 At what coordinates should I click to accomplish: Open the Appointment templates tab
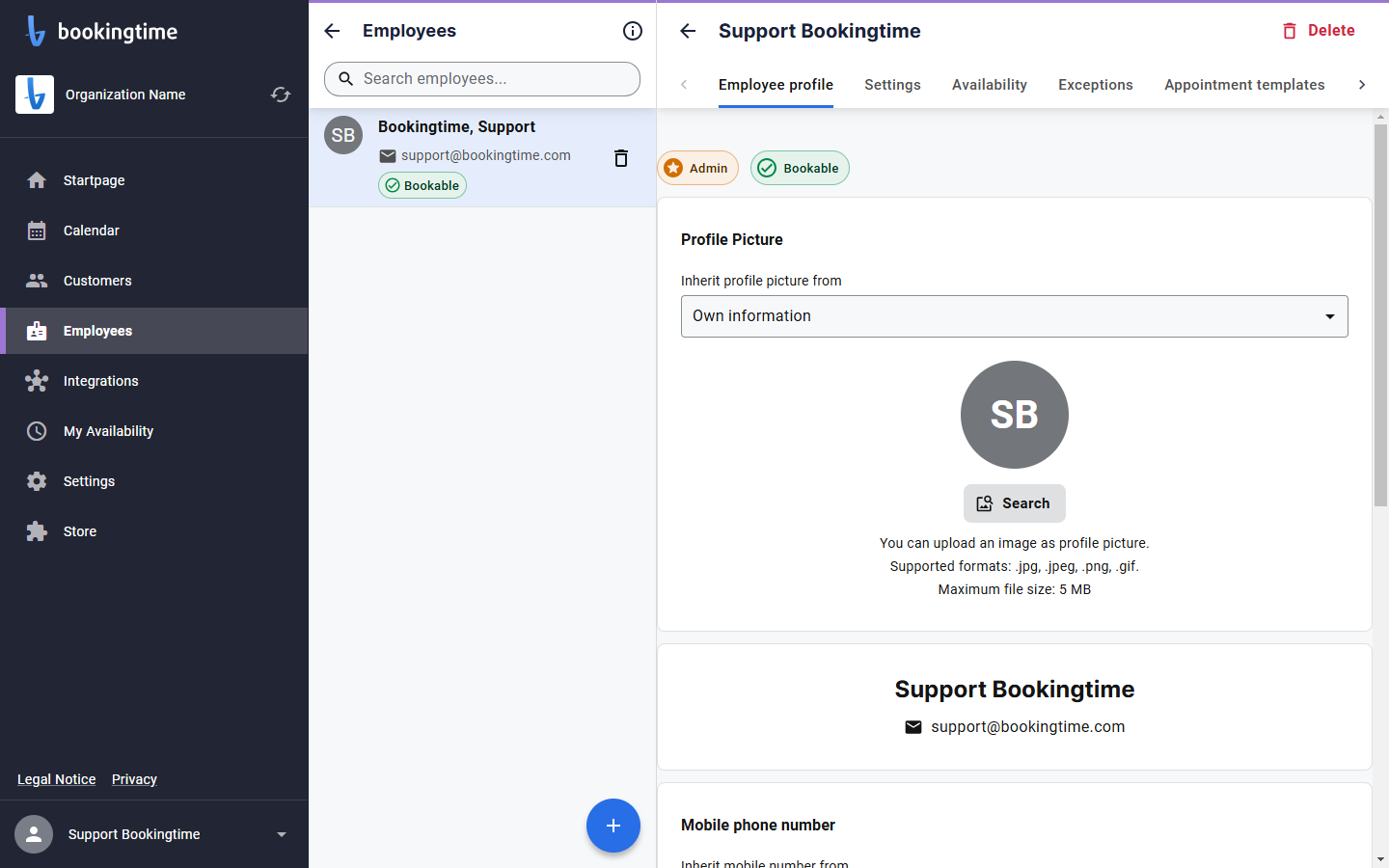pyautogui.click(x=1244, y=85)
